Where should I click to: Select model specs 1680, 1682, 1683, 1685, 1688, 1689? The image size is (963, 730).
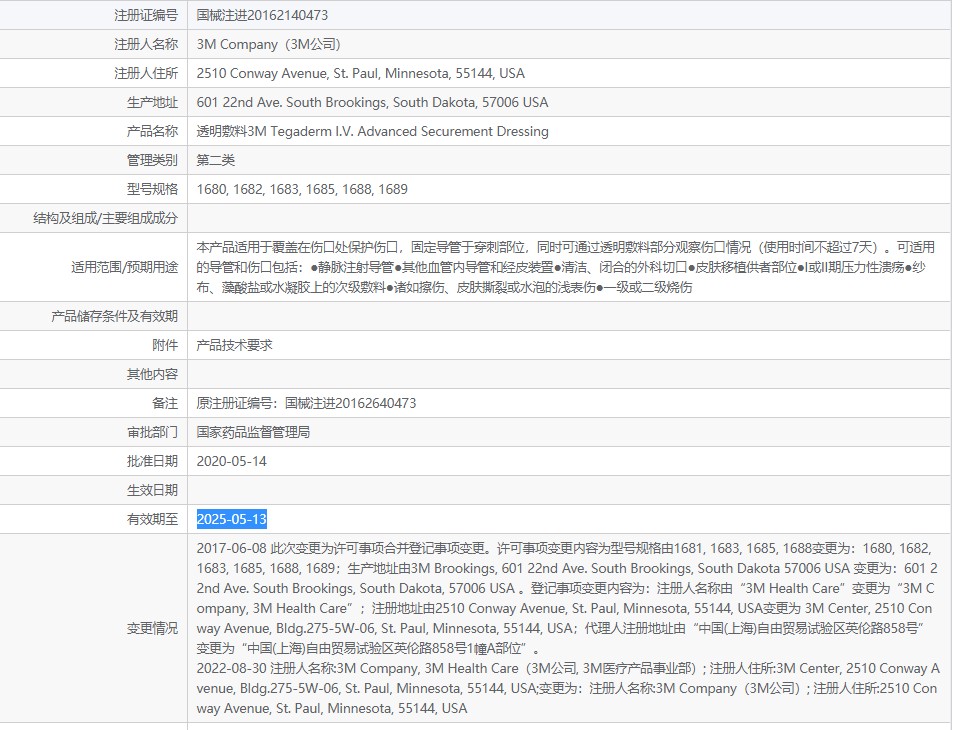(302, 189)
